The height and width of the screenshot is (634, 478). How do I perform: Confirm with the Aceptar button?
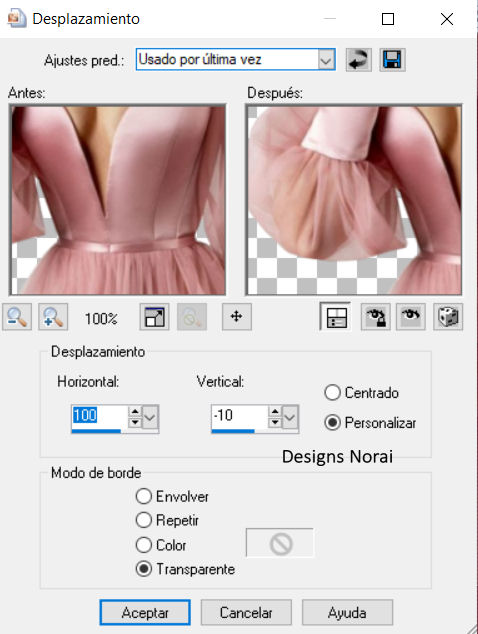(x=145, y=612)
